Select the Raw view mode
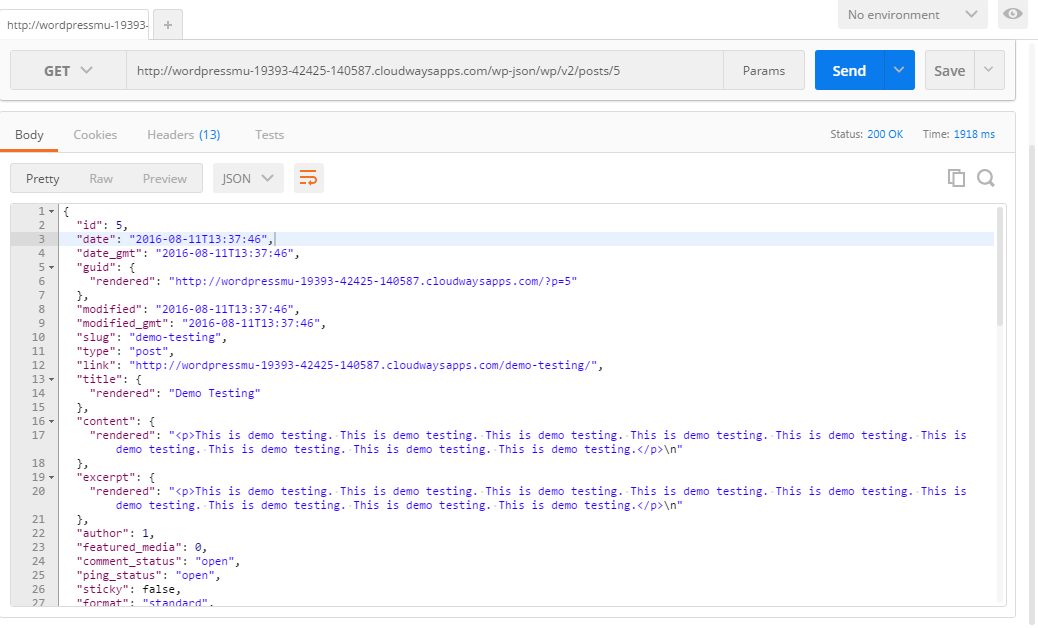The image size is (1038, 628). click(x=101, y=178)
